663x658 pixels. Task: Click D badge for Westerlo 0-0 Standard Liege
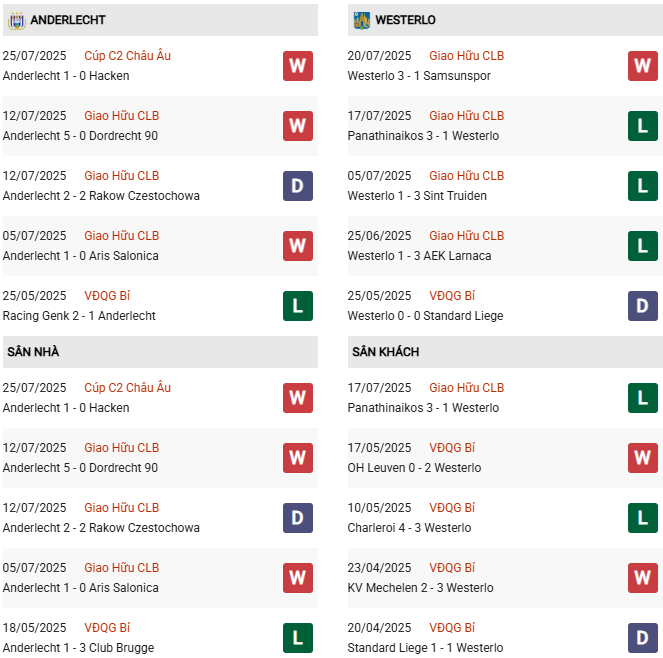(642, 306)
